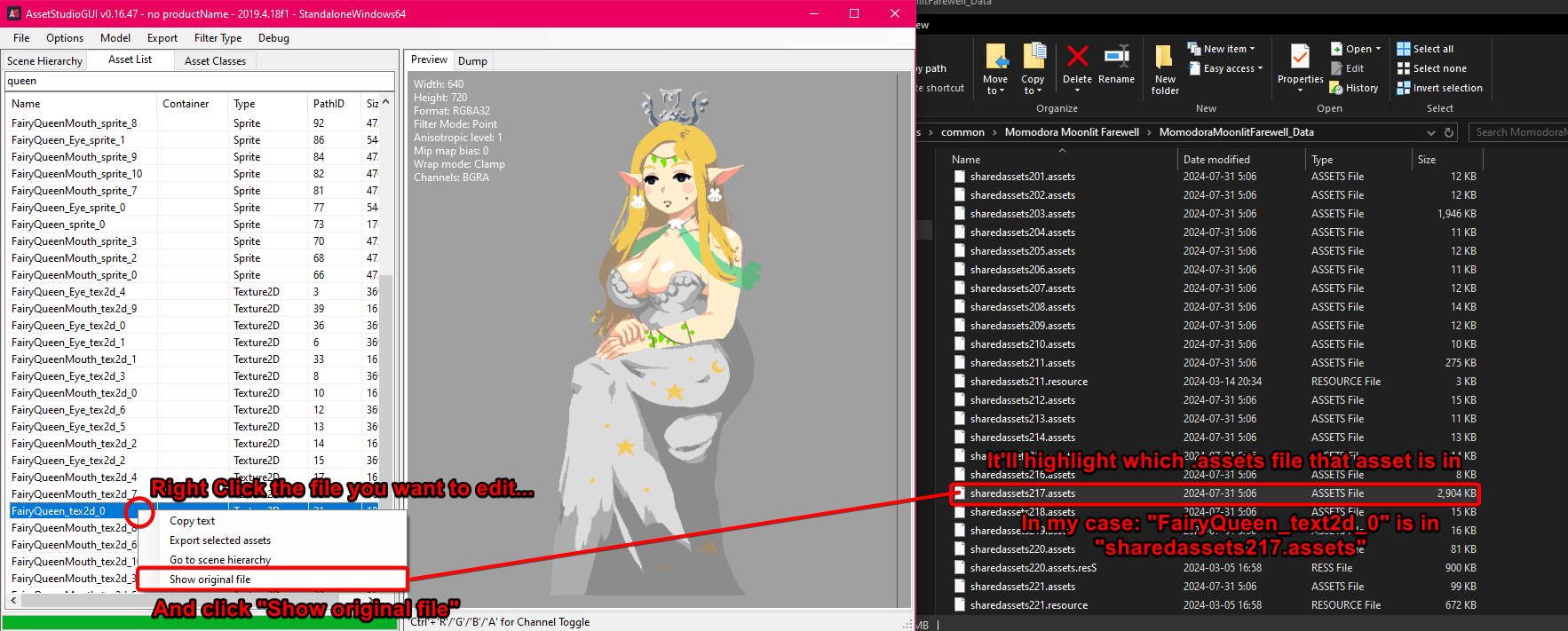Select file 'sharedassets217.assets' in Explorer
This screenshot has height=631, width=1568.
(1215, 493)
